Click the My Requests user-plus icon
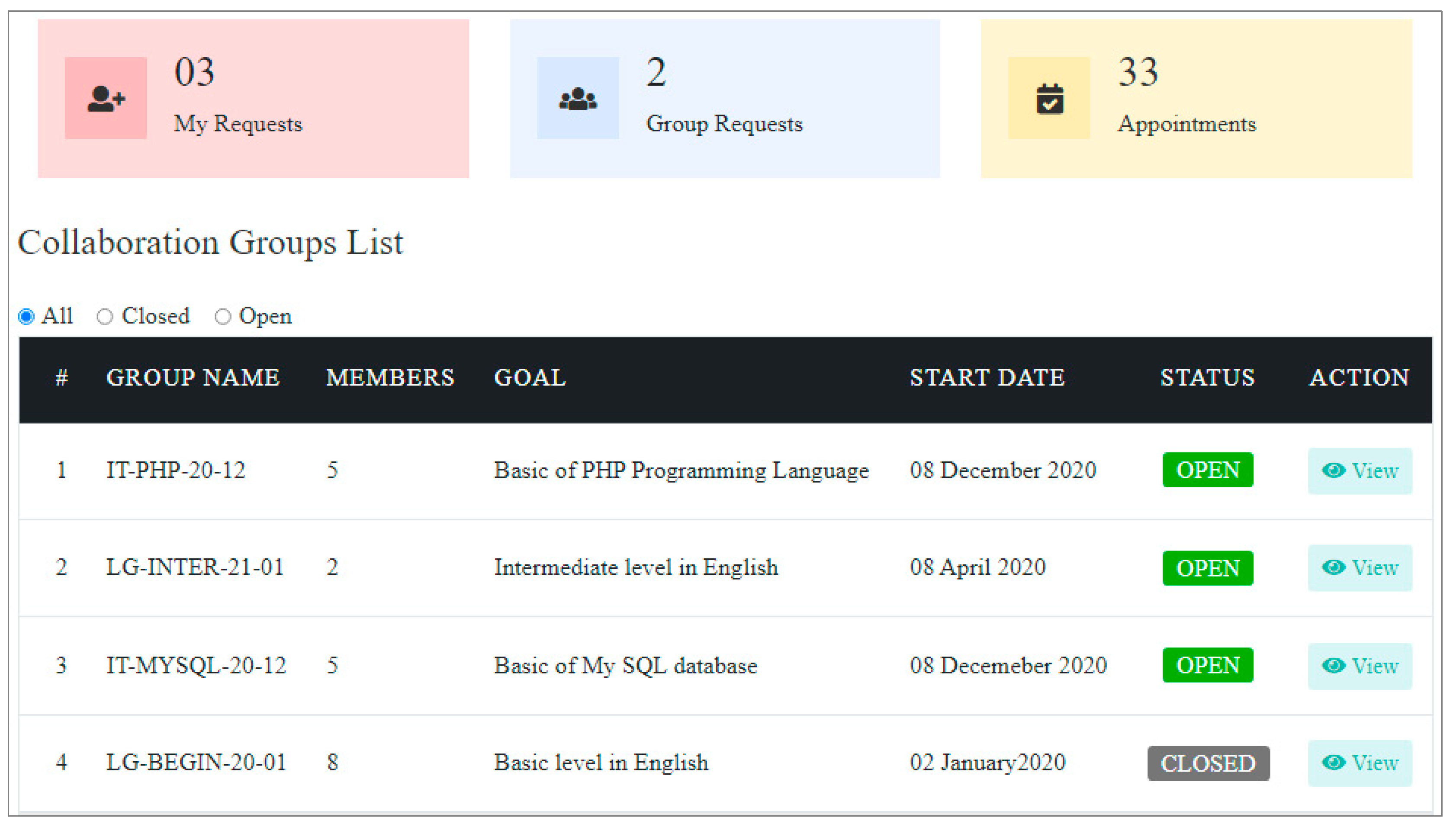 pyautogui.click(x=106, y=99)
